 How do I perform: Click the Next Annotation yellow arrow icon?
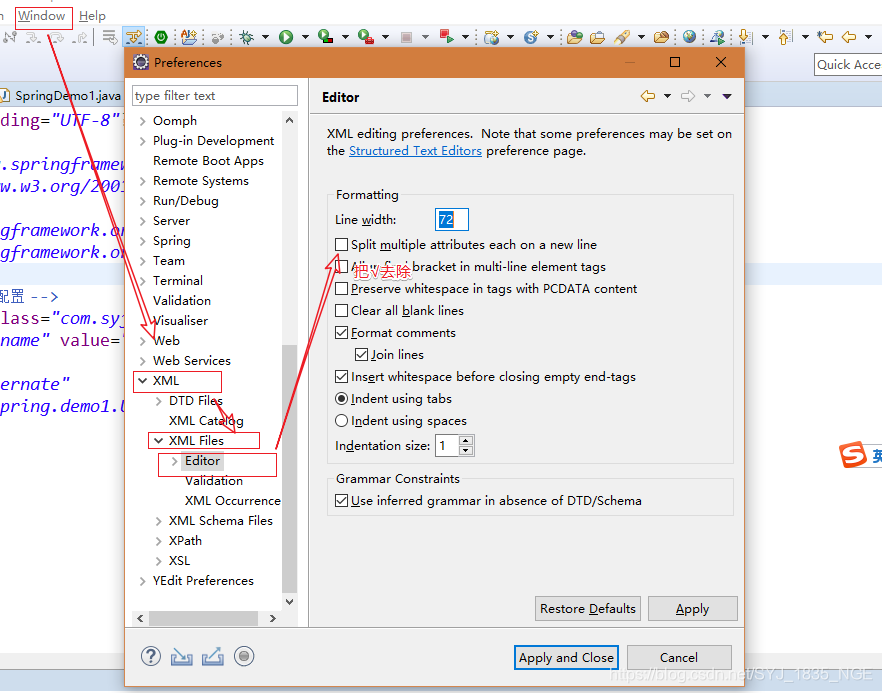[745, 37]
